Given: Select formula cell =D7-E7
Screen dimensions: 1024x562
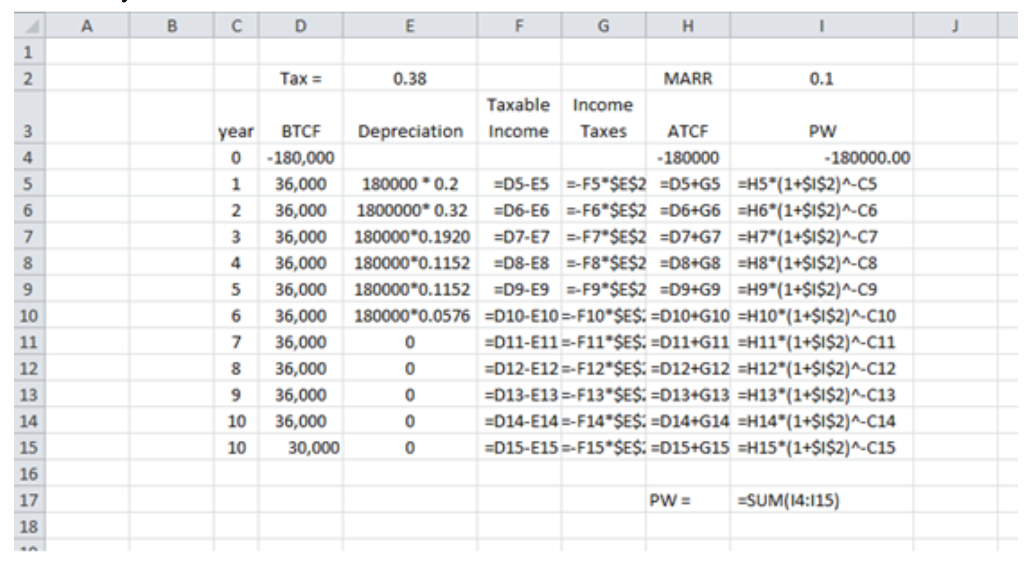Looking at the screenshot, I should coord(519,236).
